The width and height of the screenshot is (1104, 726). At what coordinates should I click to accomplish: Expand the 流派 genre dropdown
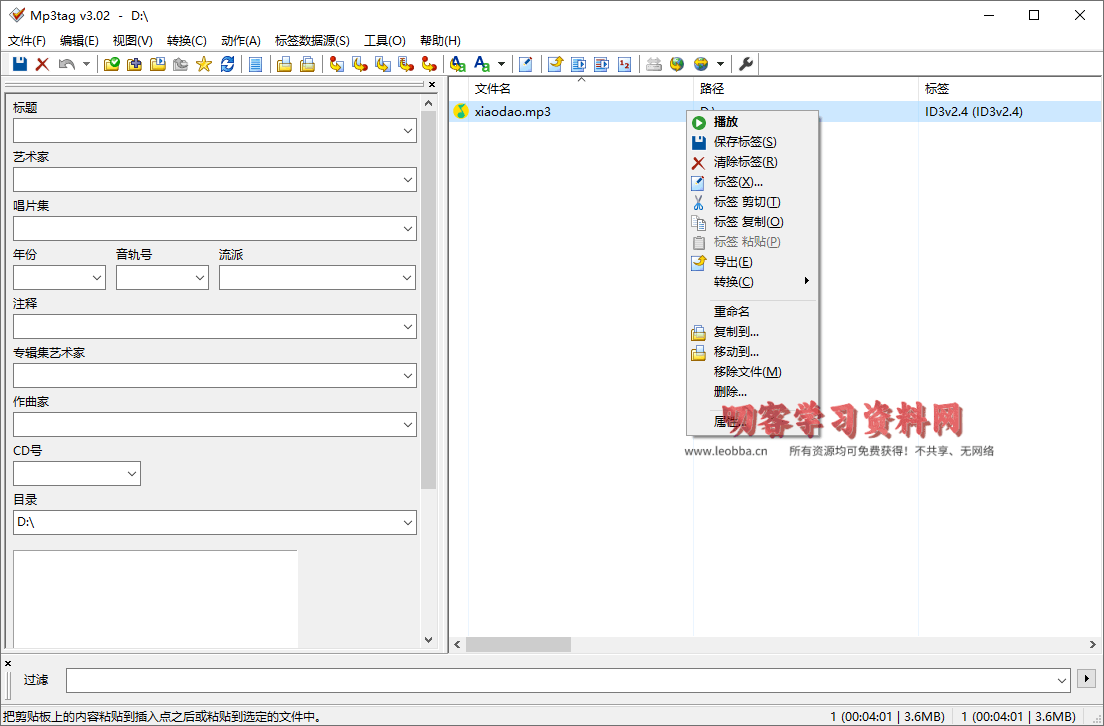point(407,278)
